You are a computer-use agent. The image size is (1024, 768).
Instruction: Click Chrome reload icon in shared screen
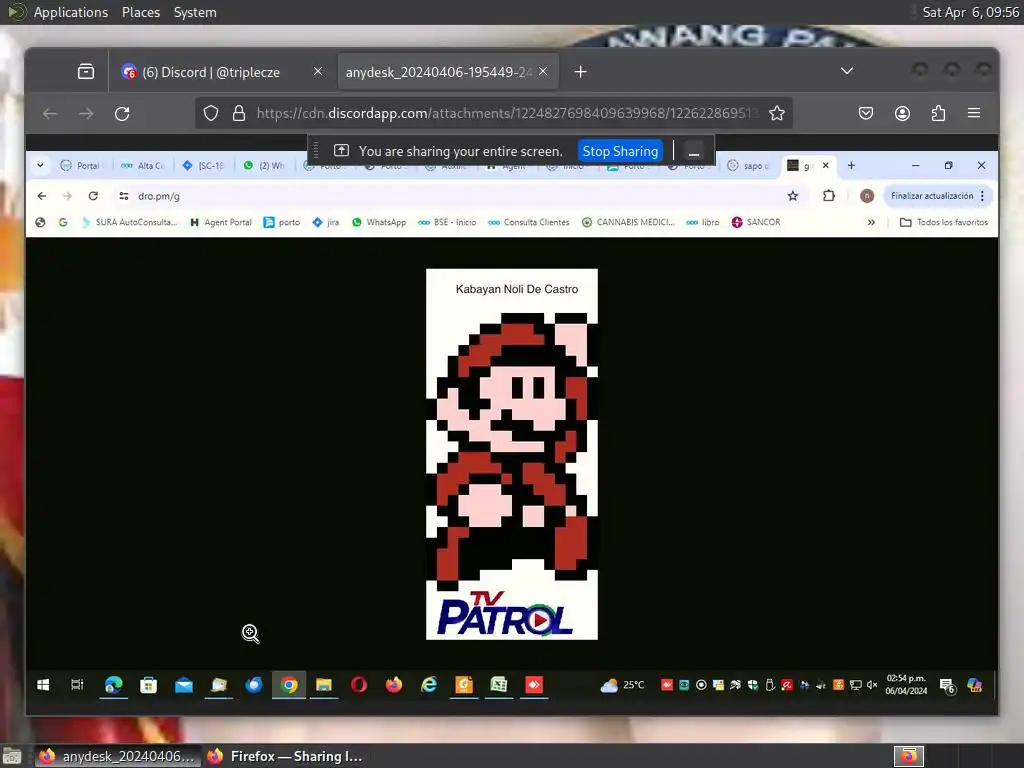pyautogui.click(x=93, y=196)
